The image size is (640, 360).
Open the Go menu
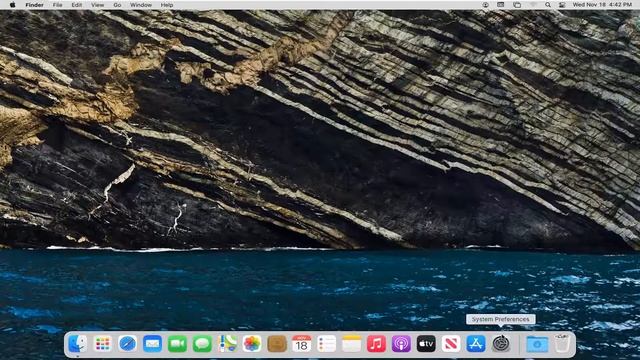117,5
